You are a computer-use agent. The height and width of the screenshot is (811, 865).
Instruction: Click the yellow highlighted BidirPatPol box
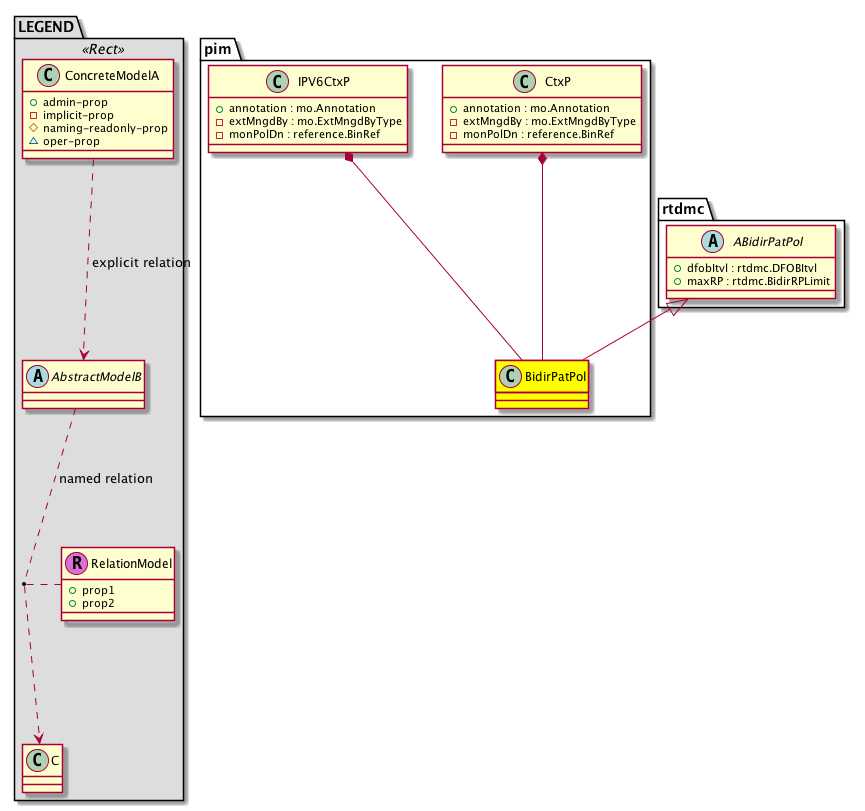[x=541, y=384]
